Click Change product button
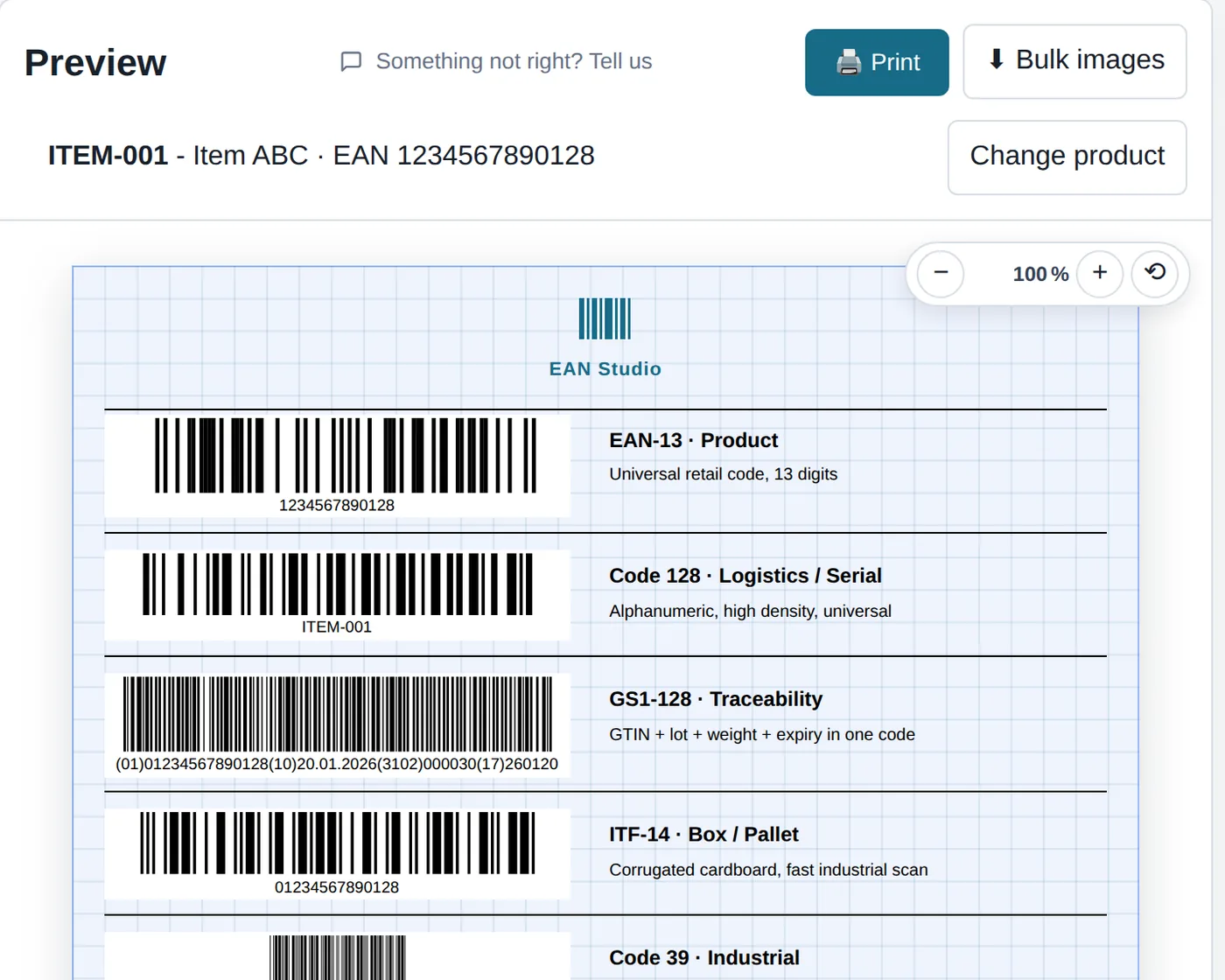This screenshot has height=980, width=1225. [x=1067, y=157]
